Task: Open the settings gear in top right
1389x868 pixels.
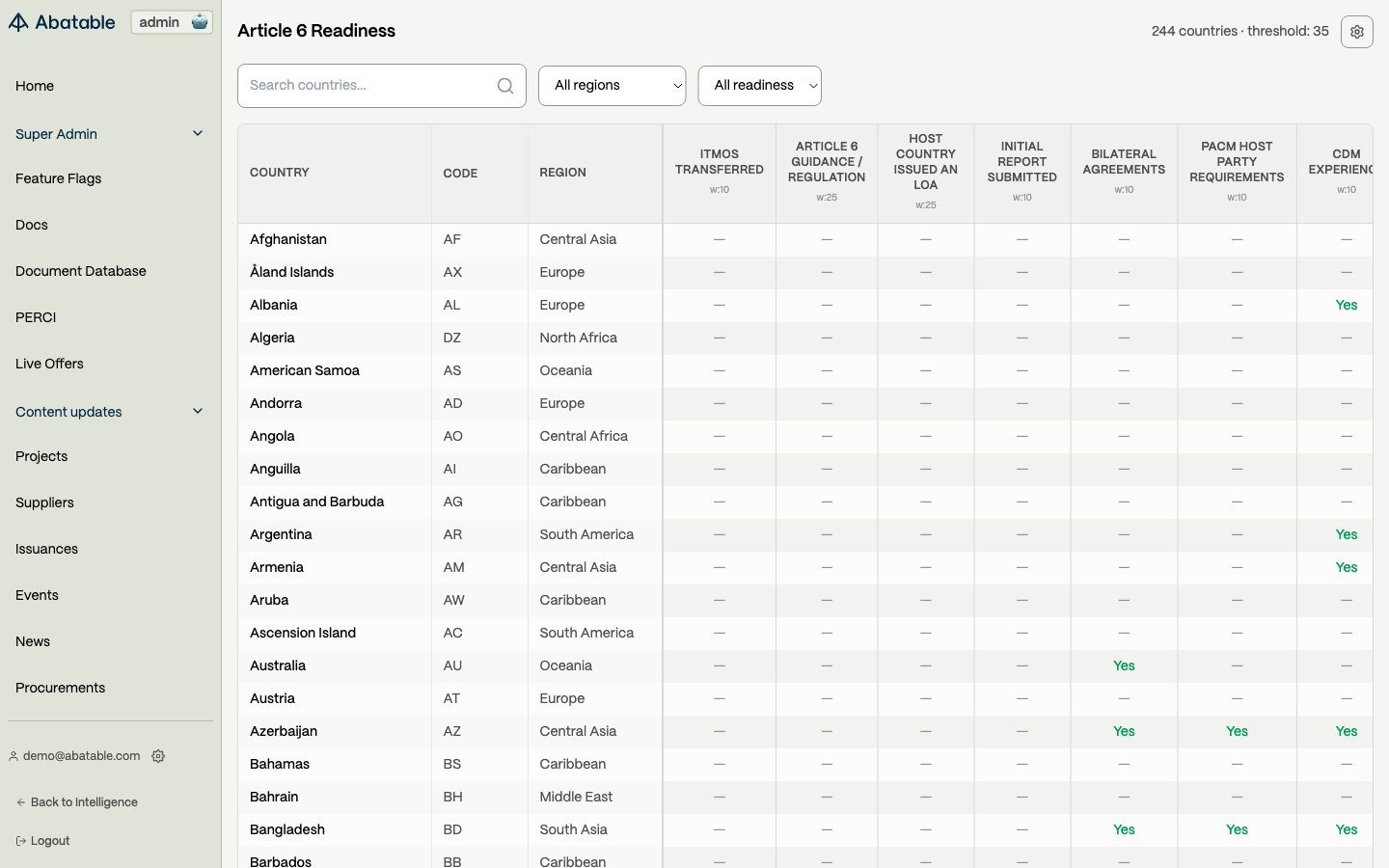Action: tap(1357, 32)
